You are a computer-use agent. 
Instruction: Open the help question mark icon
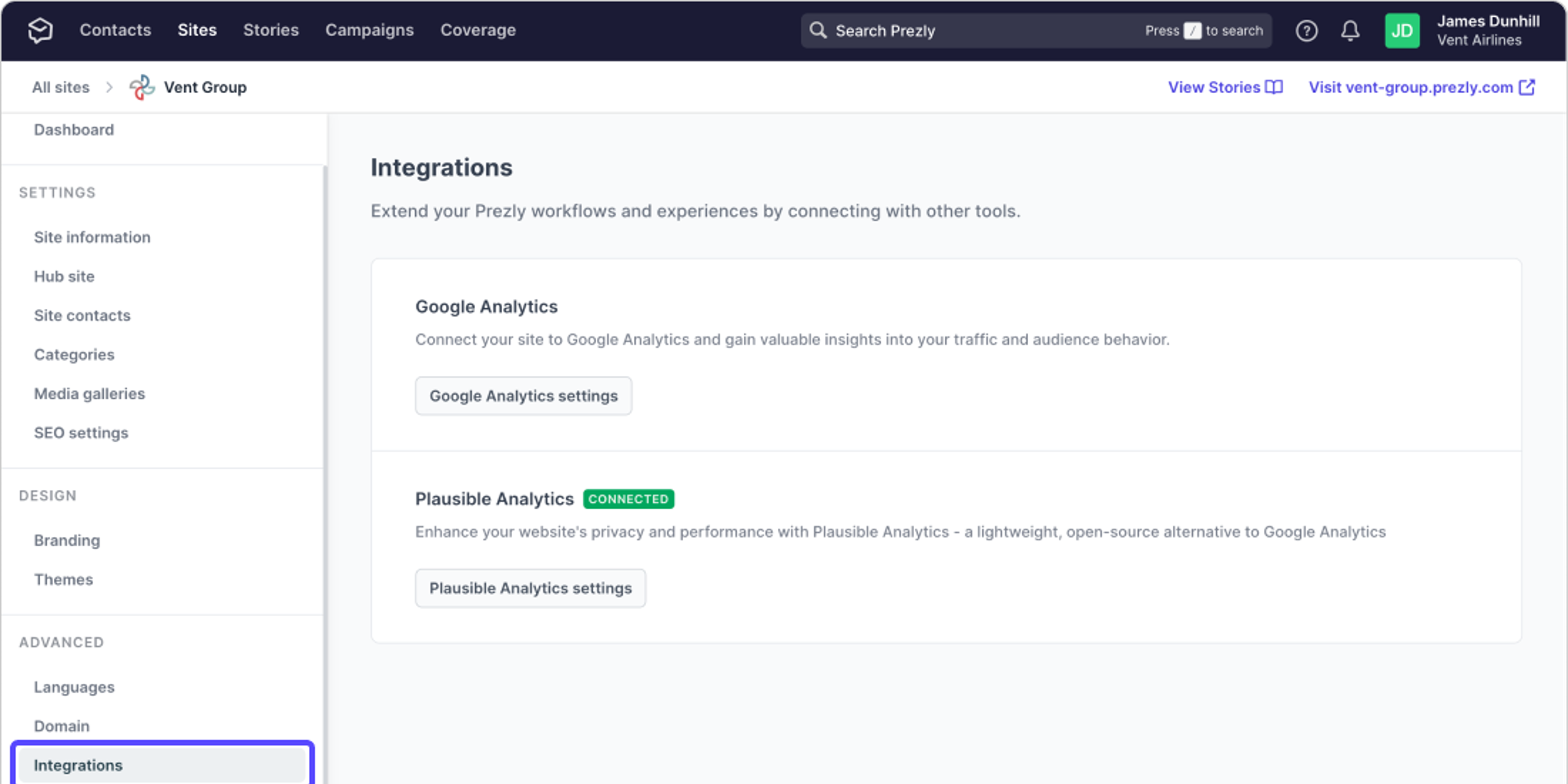[x=1306, y=30]
